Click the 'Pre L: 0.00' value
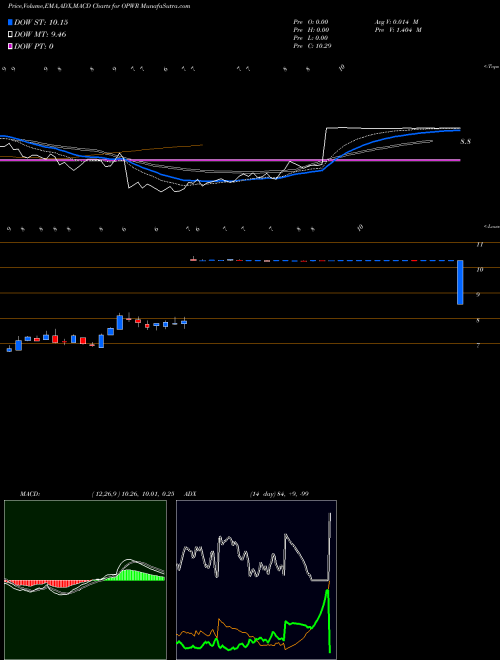 (x=311, y=38)
